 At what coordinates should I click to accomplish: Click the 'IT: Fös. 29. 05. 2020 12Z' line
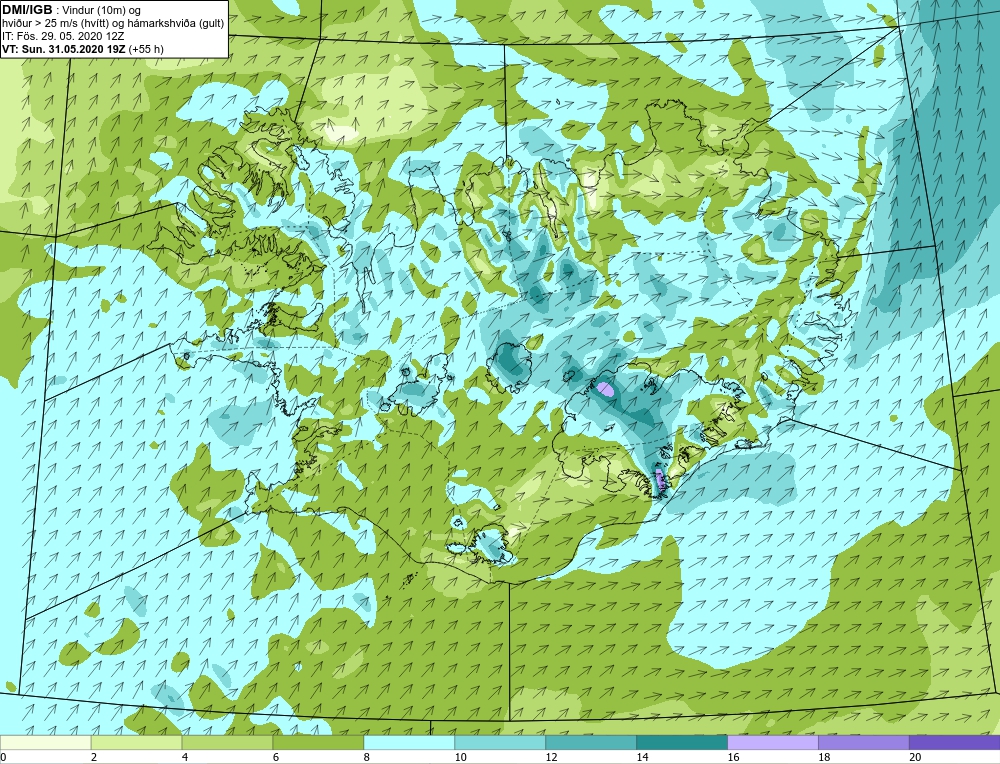[63, 36]
